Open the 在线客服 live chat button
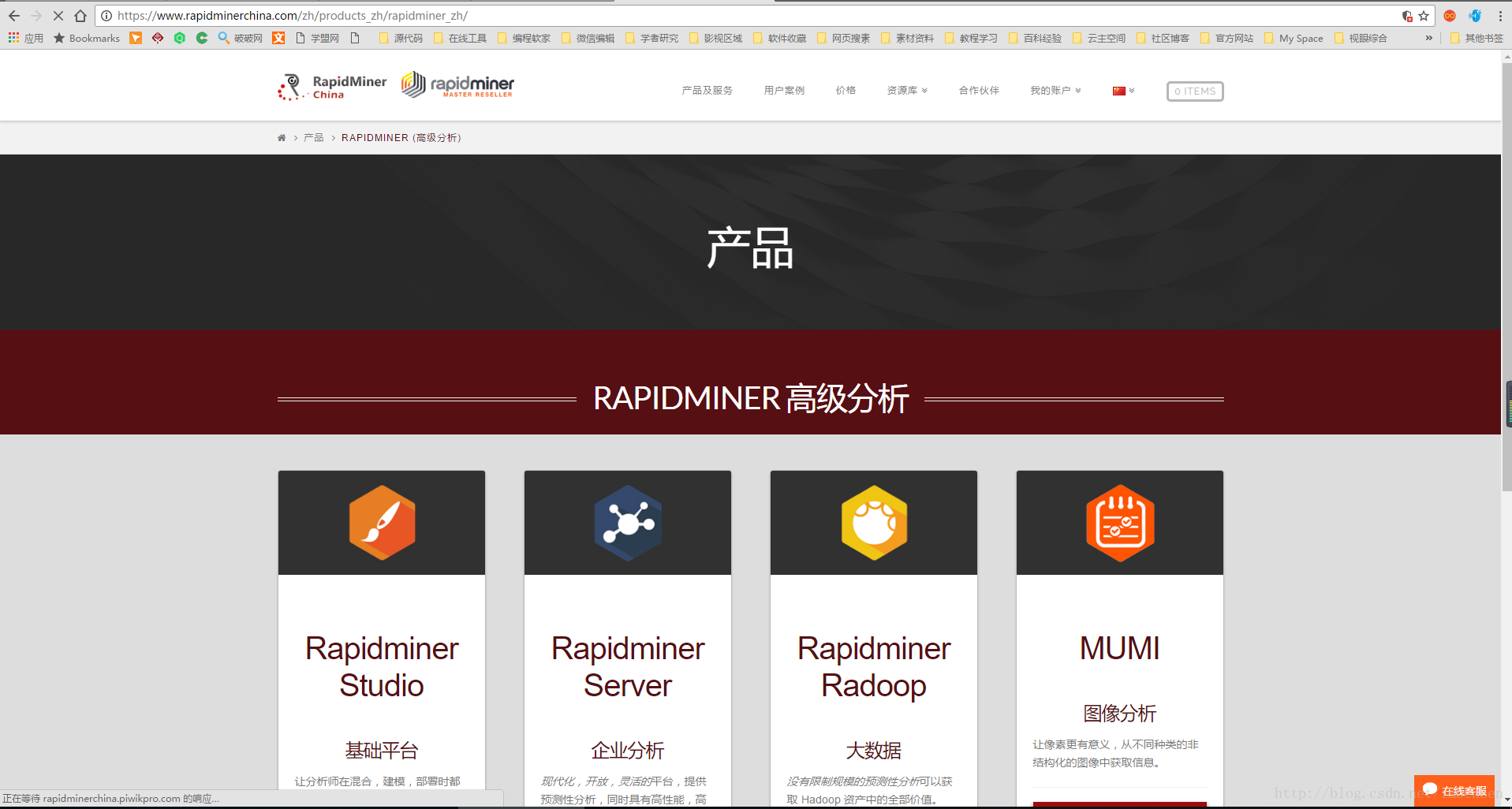 click(1454, 791)
